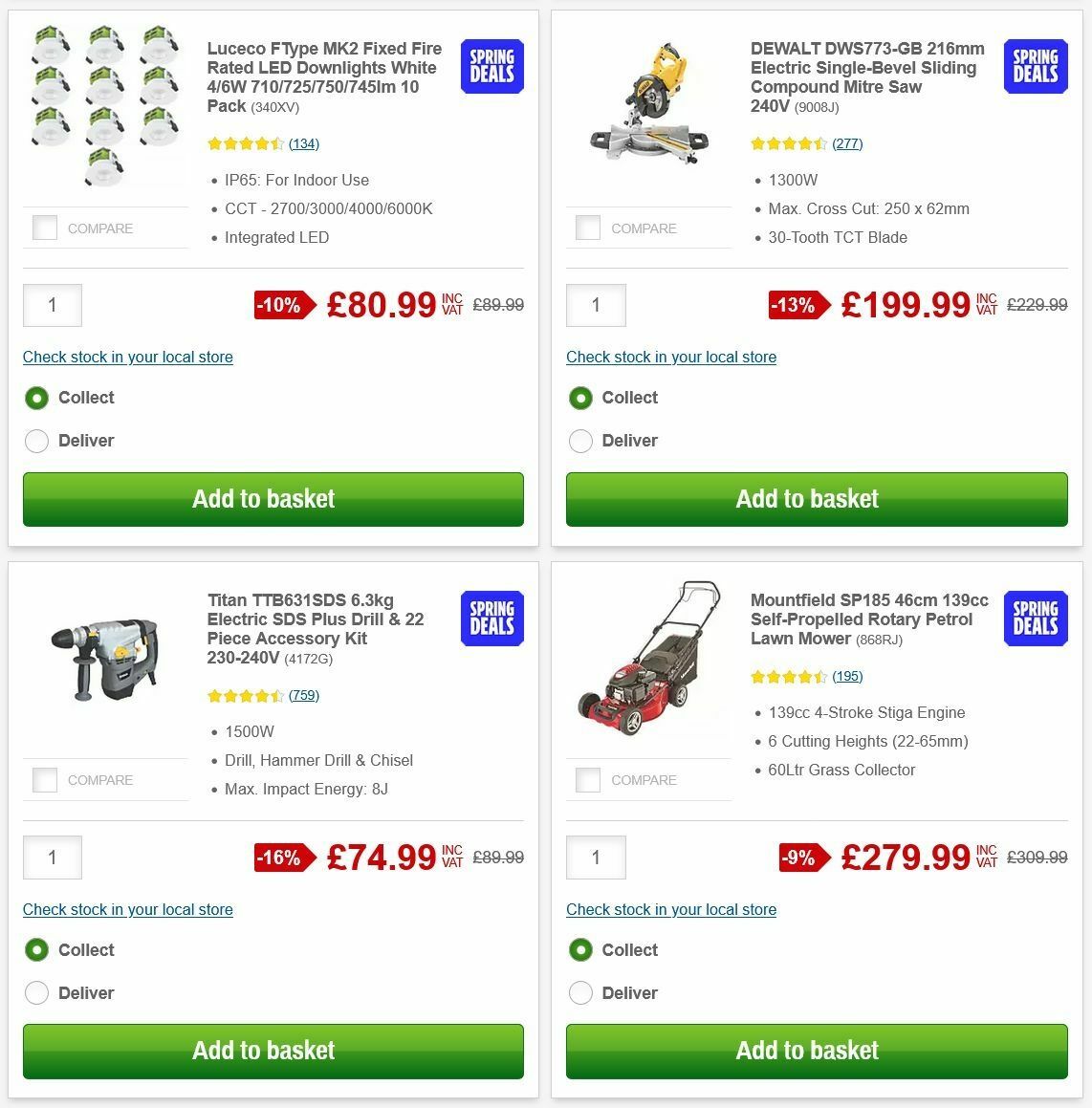Click quantity input field for DEWALT mitre saw
1092x1108 pixels.
596,305
